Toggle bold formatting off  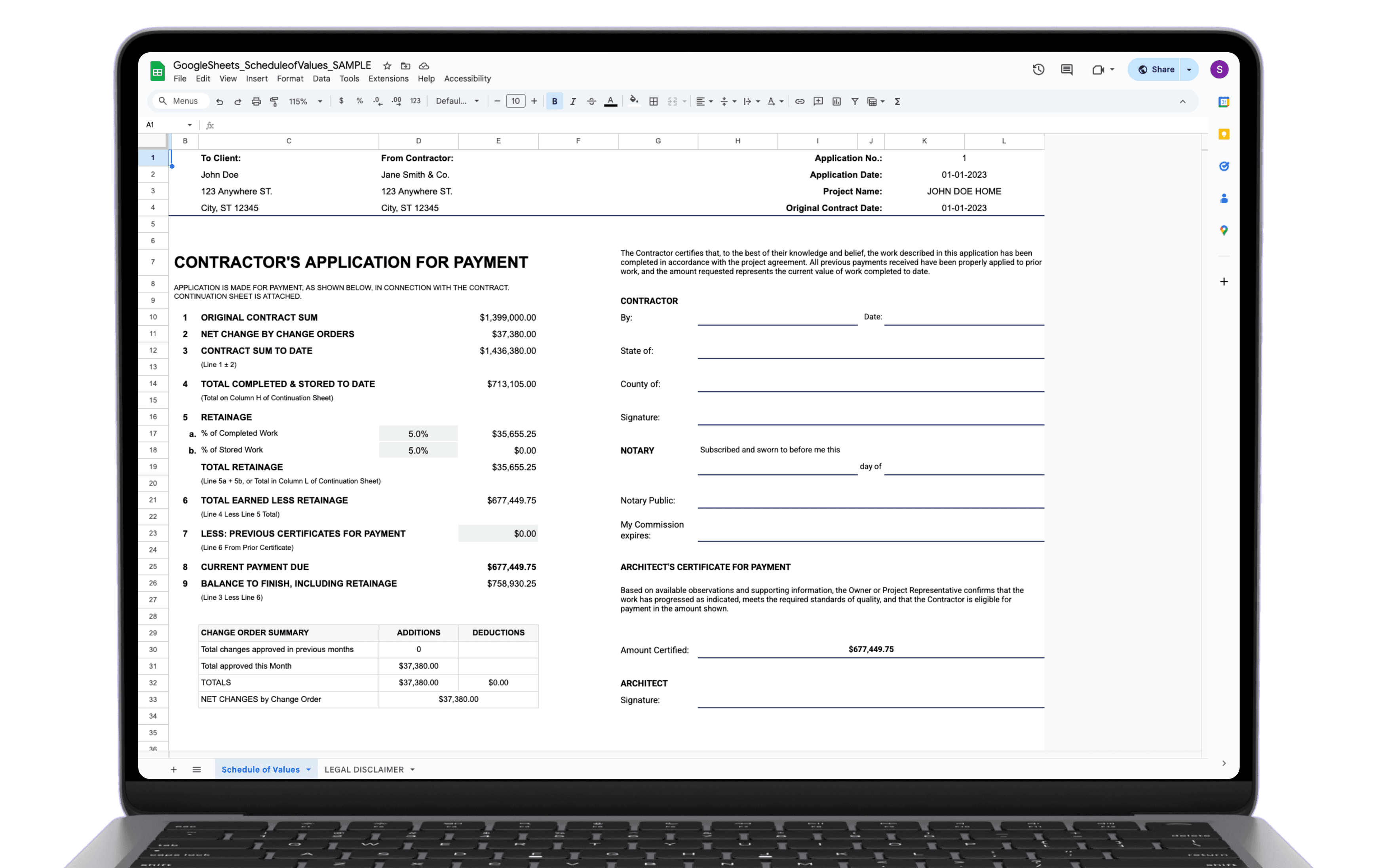(x=555, y=101)
